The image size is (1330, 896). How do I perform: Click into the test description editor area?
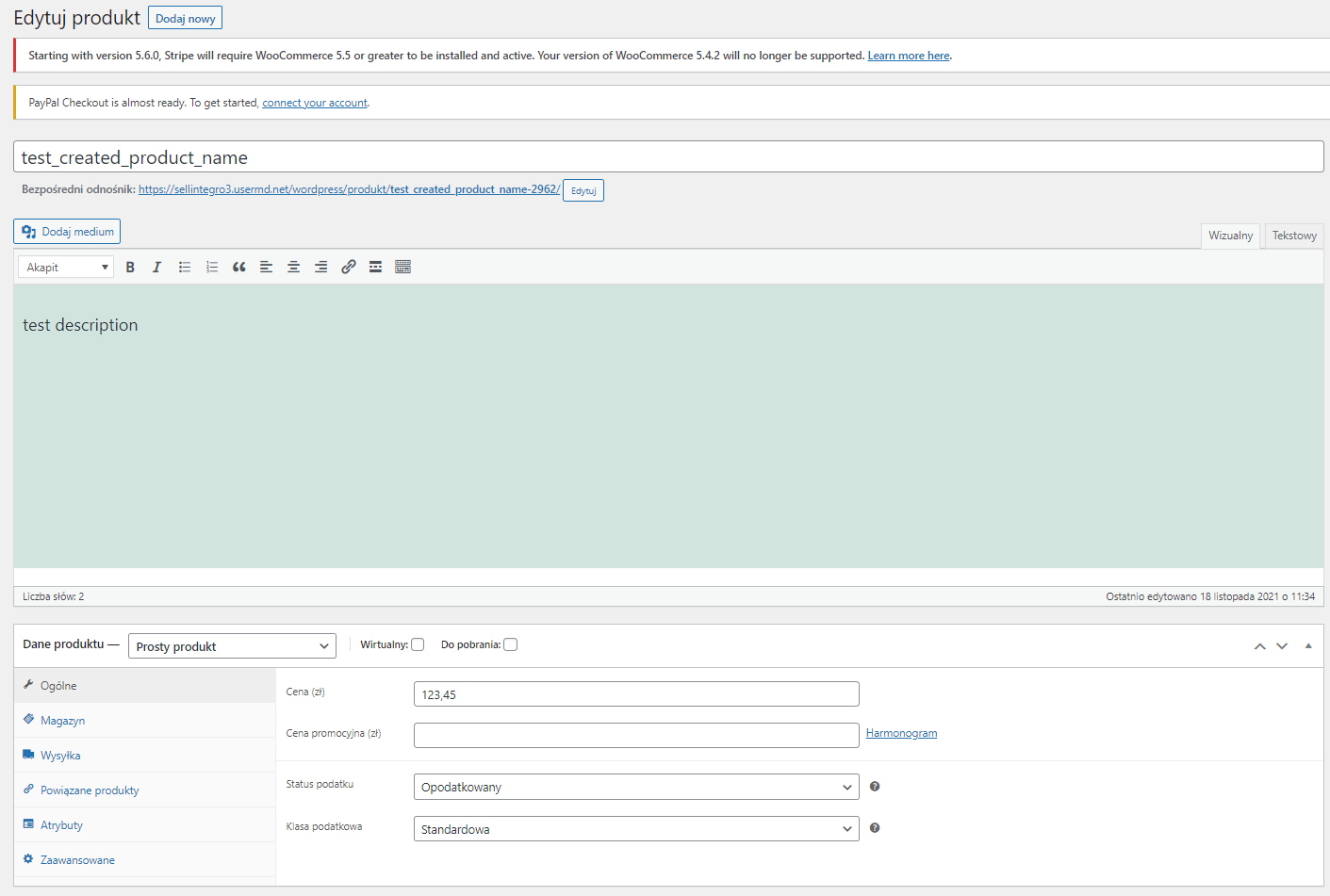[668, 426]
